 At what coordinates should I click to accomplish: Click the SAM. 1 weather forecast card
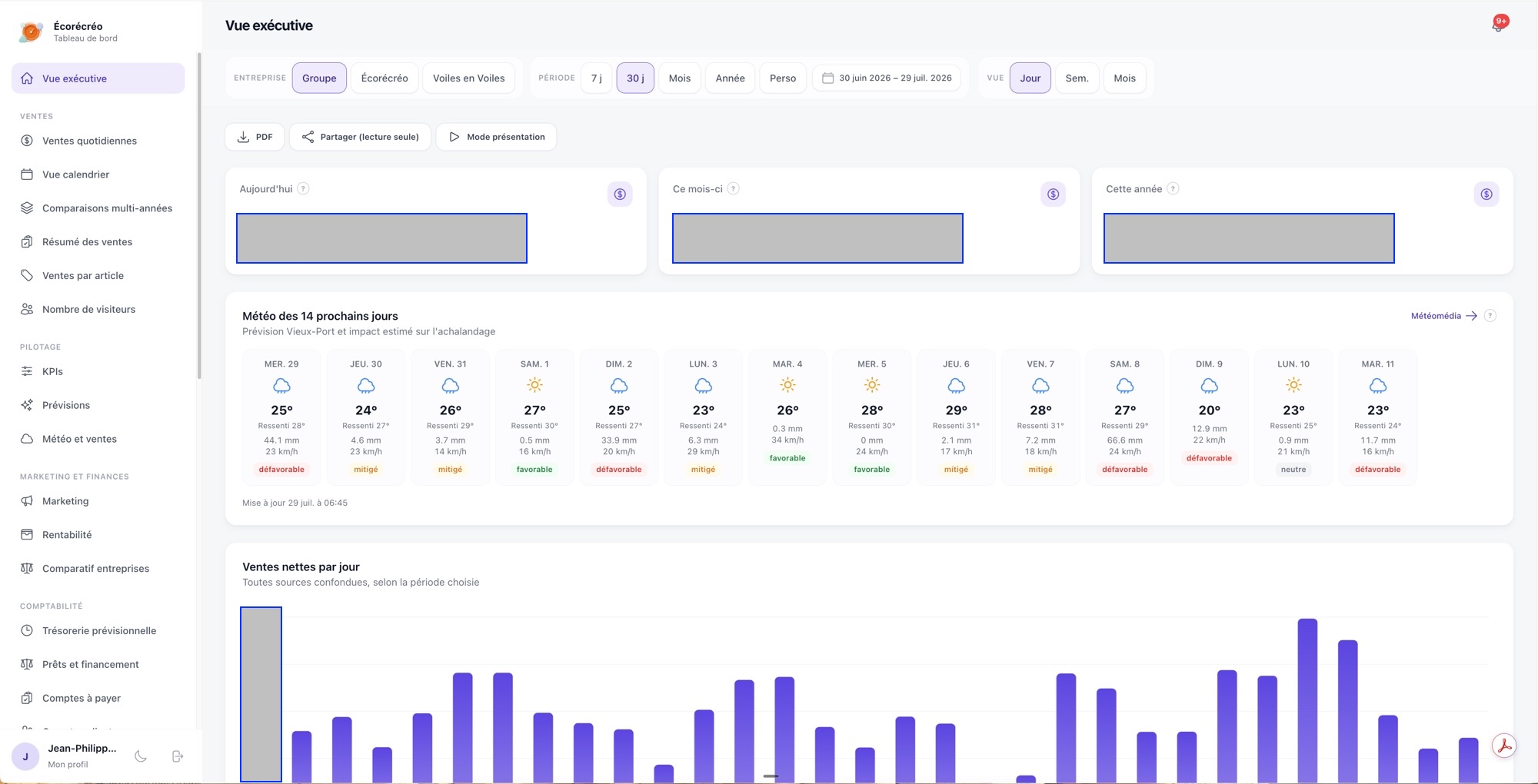(x=534, y=417)
